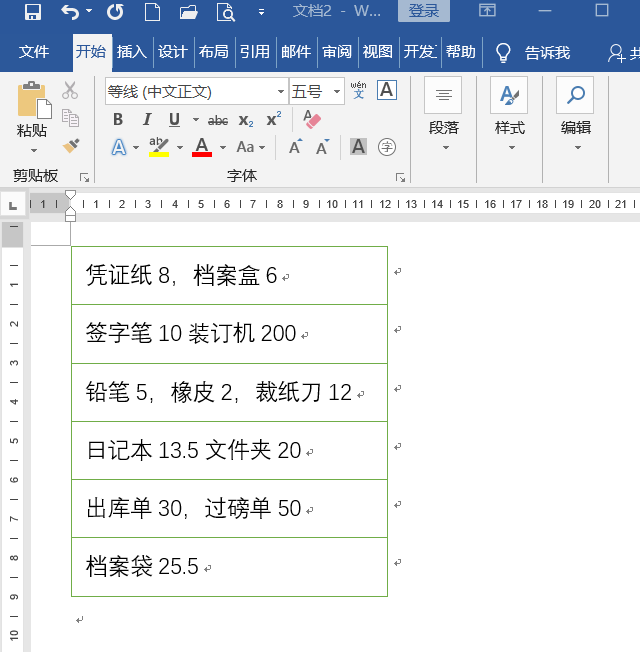Viewport: 640px width, 652px height.
Task: Open the undo history dropdown arrow
Action: pos(89,11)
